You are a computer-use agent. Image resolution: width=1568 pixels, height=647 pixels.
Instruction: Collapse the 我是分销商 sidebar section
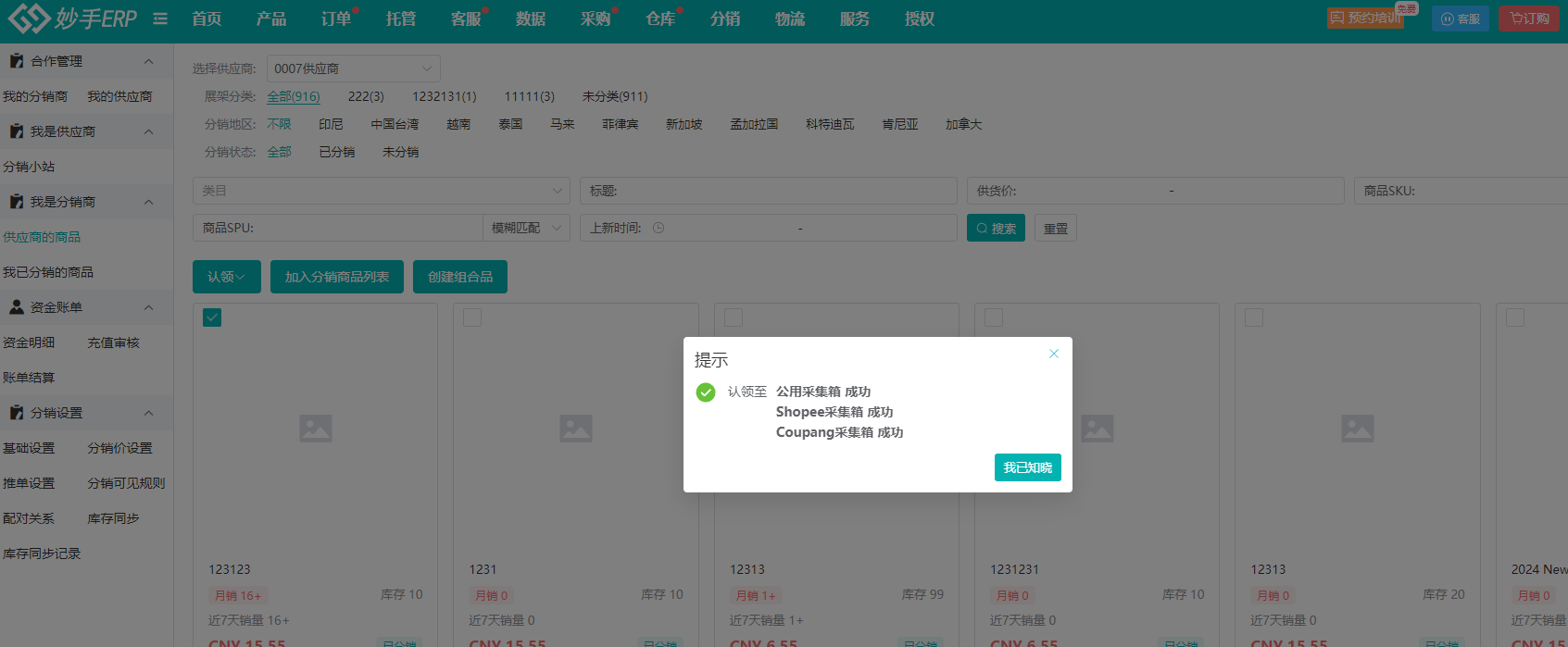coord(149,202)
